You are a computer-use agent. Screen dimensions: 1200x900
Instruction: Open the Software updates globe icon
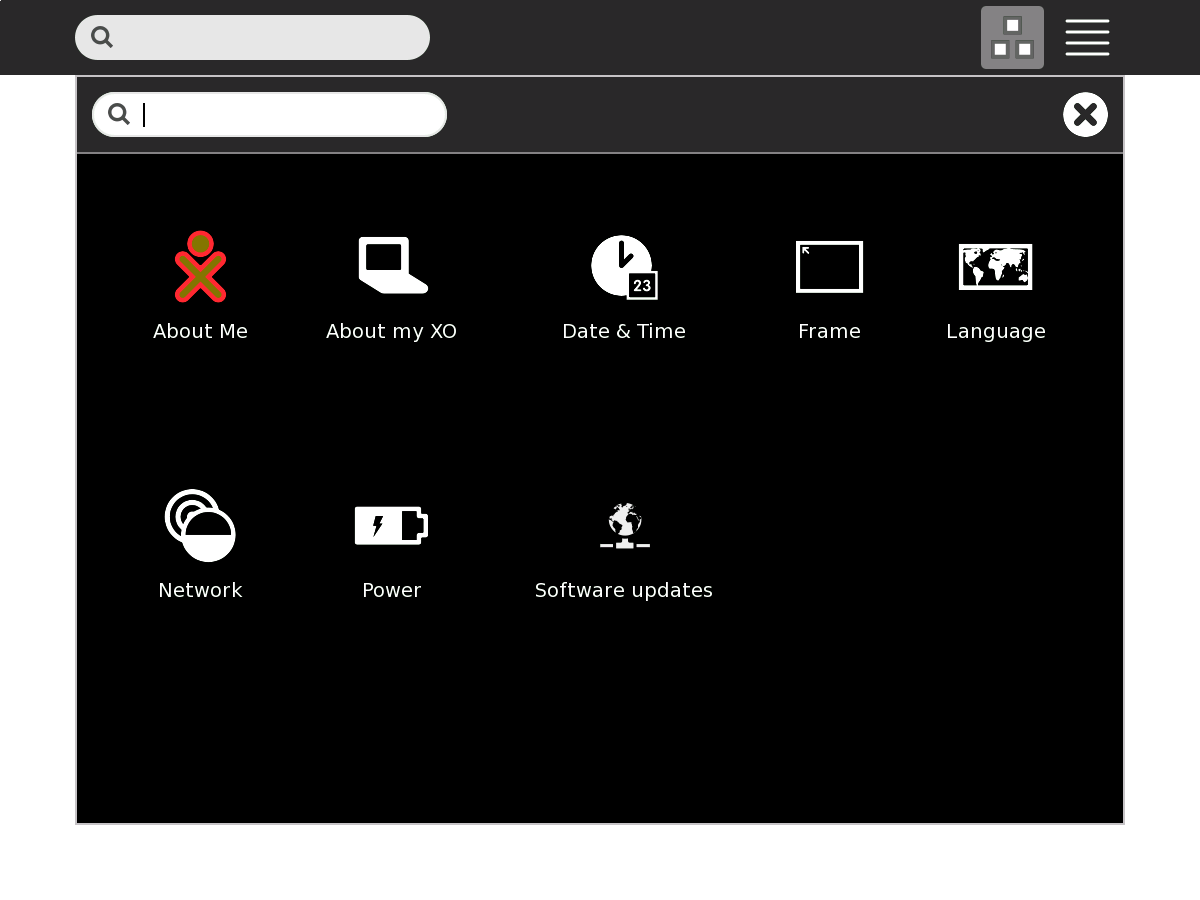624,525
